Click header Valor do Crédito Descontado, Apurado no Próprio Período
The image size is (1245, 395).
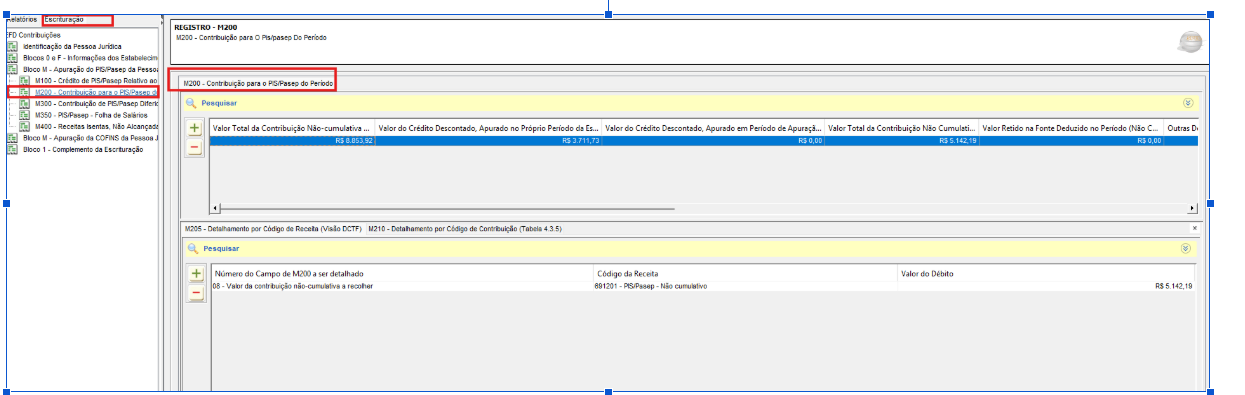488,128
